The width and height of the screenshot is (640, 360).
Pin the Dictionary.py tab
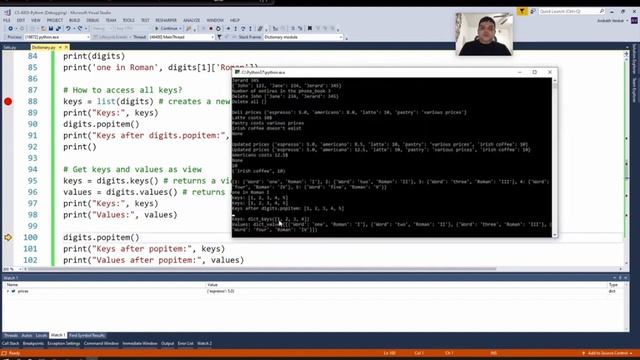coord(60,47)
